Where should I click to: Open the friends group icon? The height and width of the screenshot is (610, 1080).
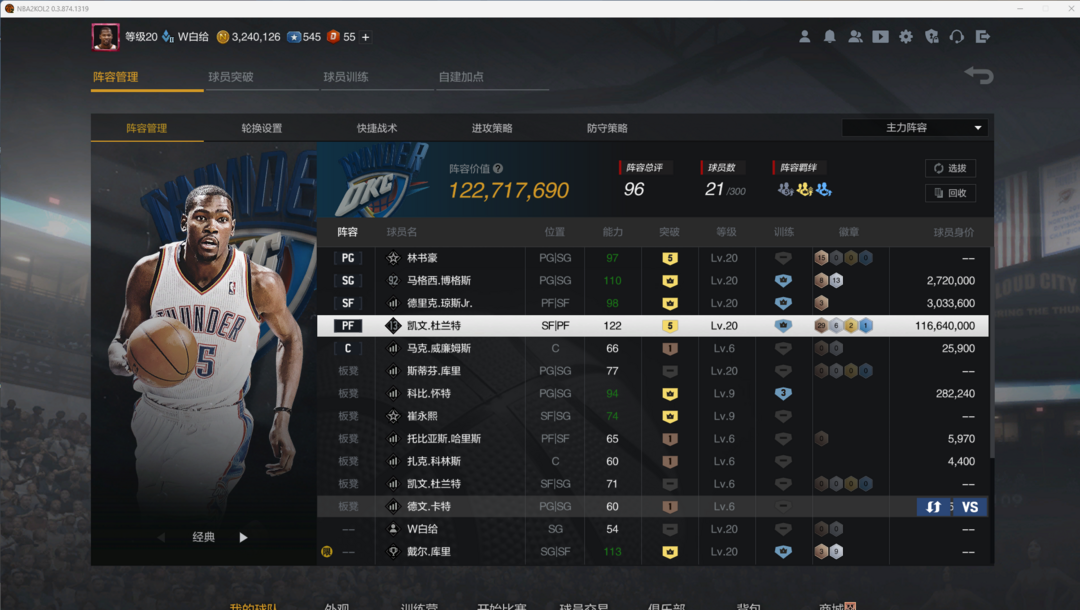855,36
